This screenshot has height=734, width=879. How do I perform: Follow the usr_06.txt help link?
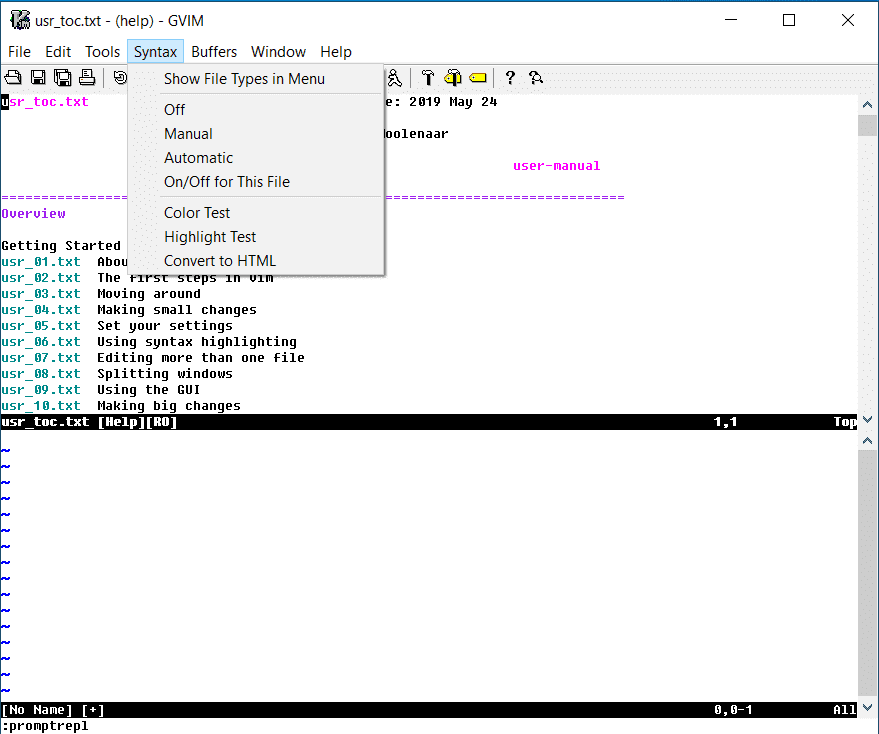click(x=41, y=342)
